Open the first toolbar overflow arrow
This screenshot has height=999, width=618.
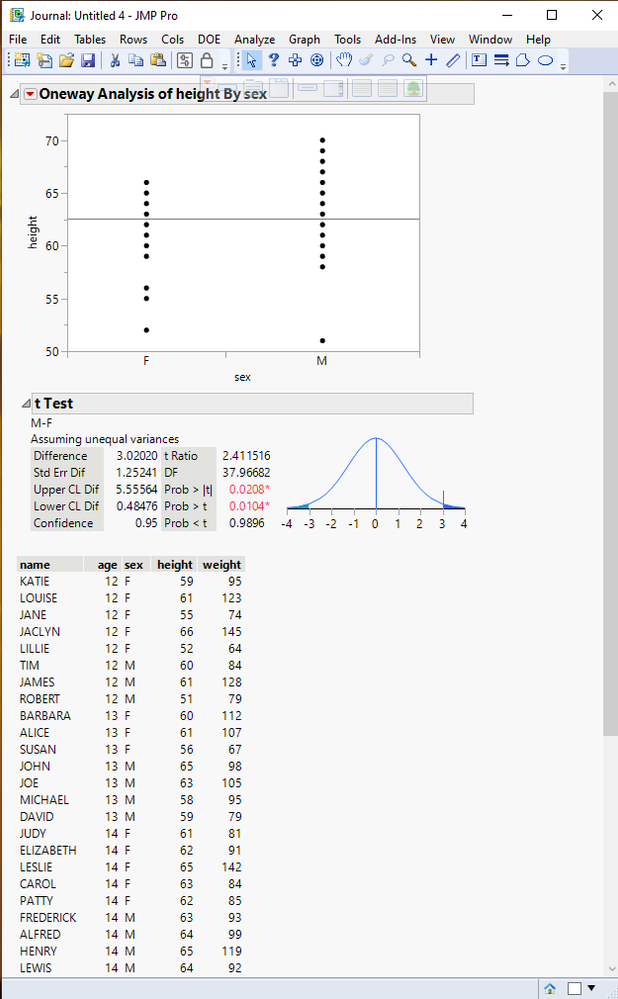[x=225, y=66]
